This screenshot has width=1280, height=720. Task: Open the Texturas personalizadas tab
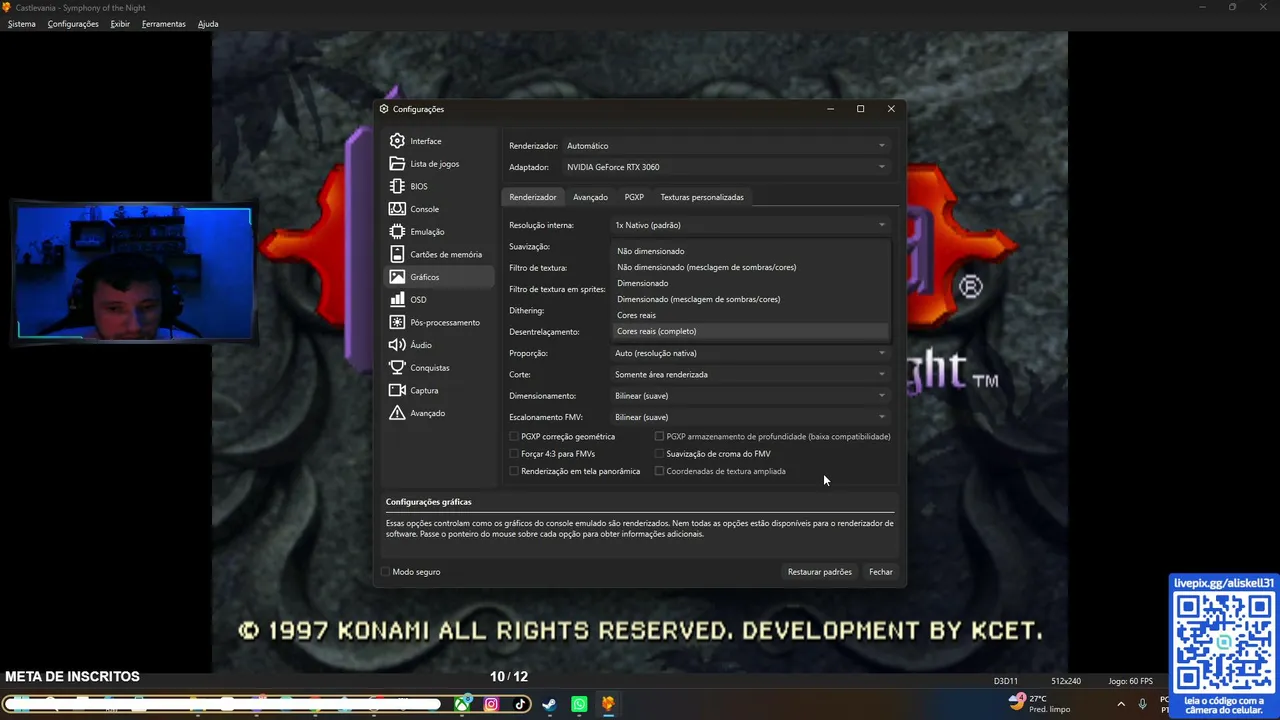[702, 197]
